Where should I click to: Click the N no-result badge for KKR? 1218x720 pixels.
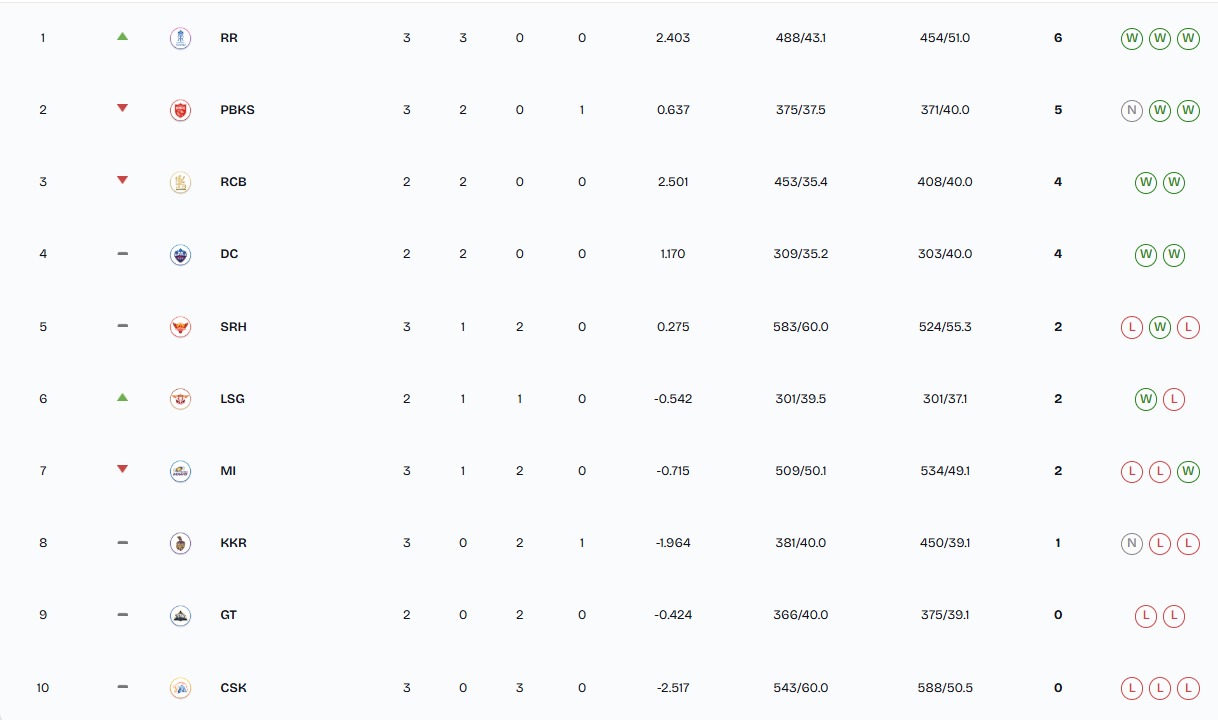[1132, 543]
